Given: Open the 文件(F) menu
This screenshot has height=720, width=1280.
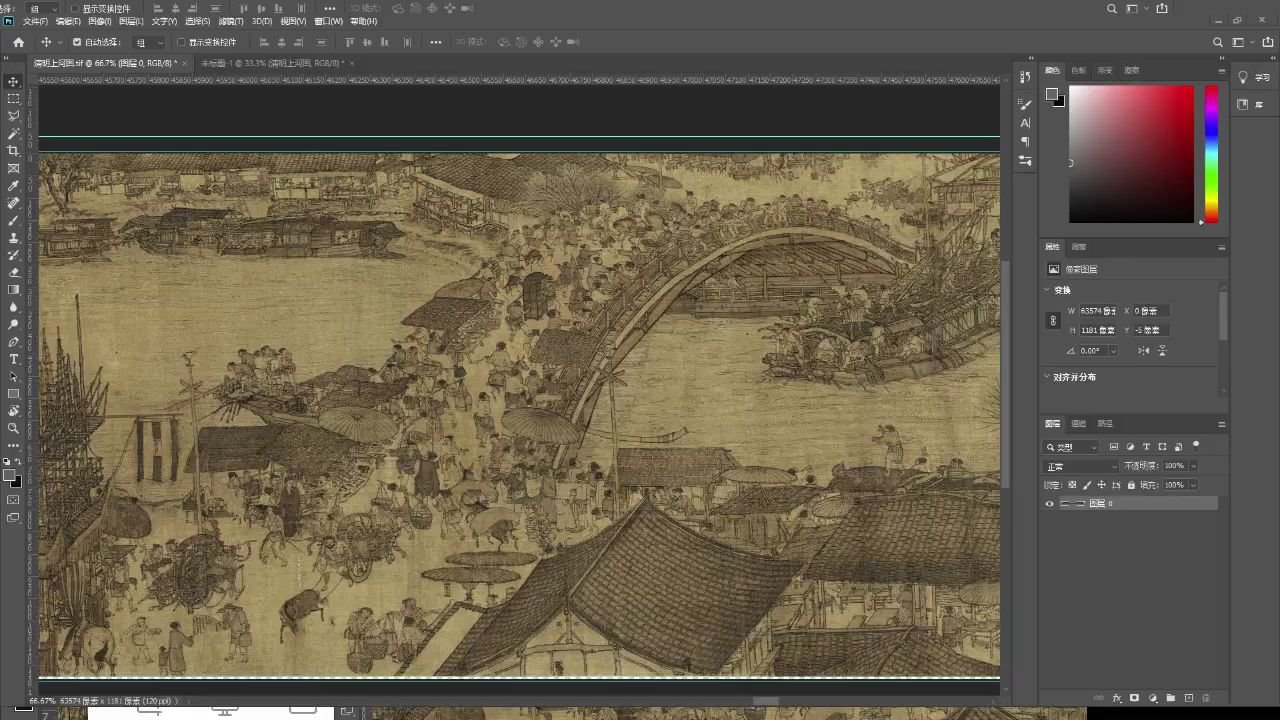Looking at the screenshot, I should pyautogui.click(x=35, y=21).
